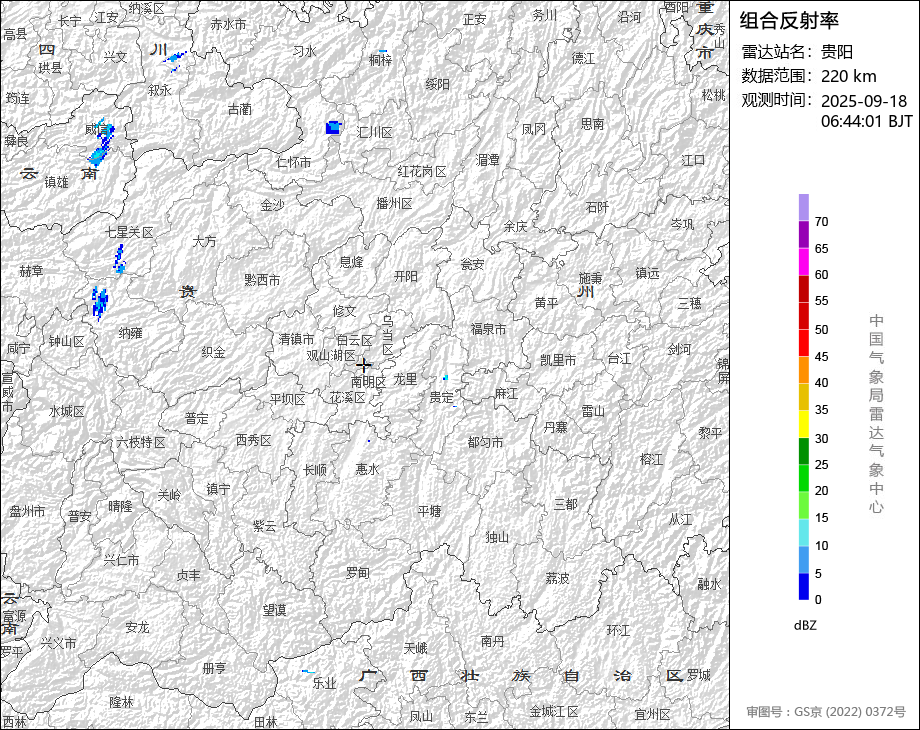Viewport: 920px width, 730px height.
Task: Click the '兴义市' map label
Action: click(58, 643)
